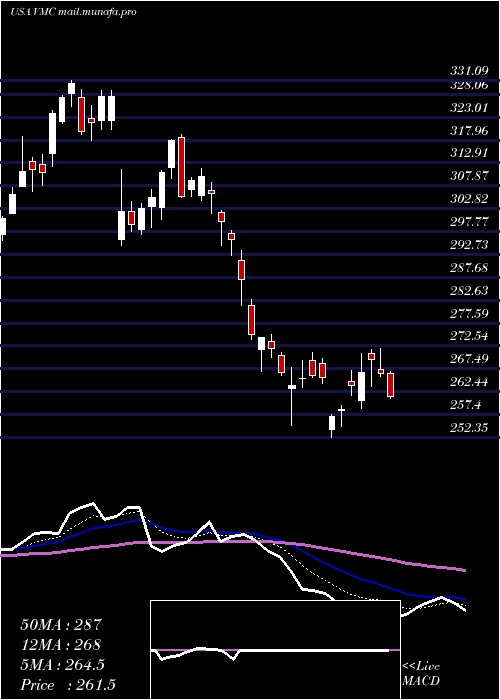Select the 331.09 price label
Screen dimensions: 500x700
(x=468, y=71)
